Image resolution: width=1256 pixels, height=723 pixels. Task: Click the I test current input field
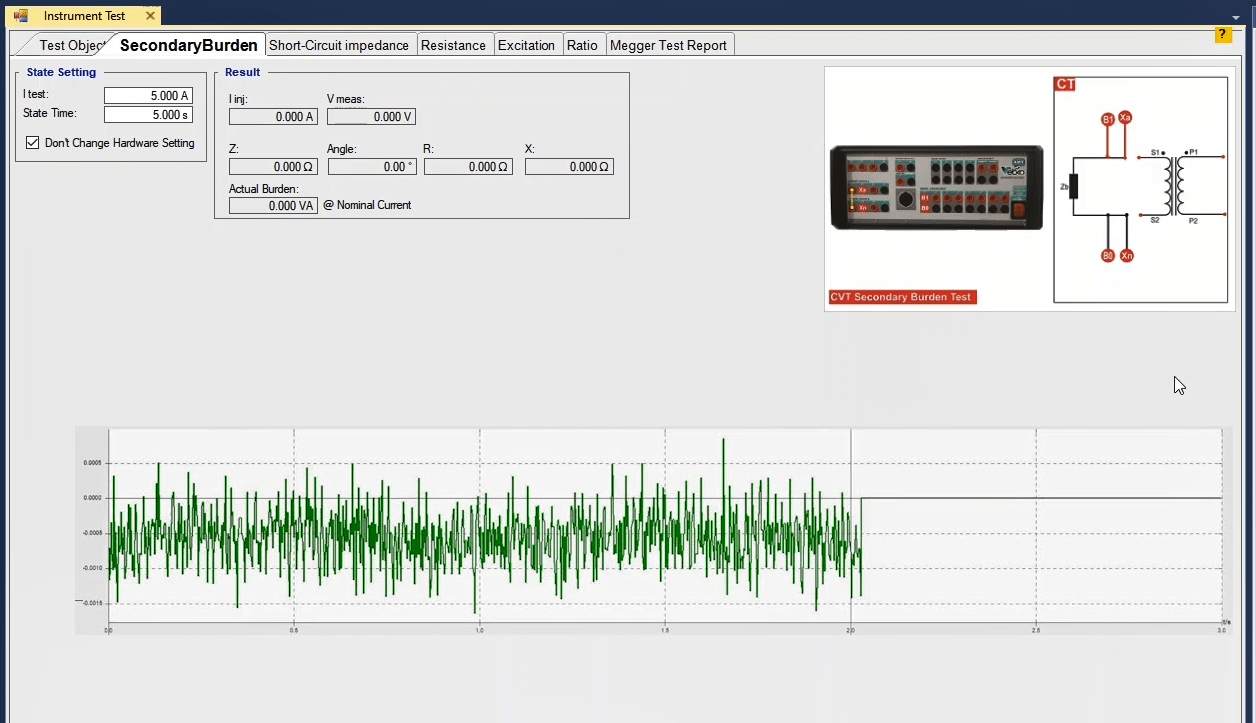[x=148, y=95]
